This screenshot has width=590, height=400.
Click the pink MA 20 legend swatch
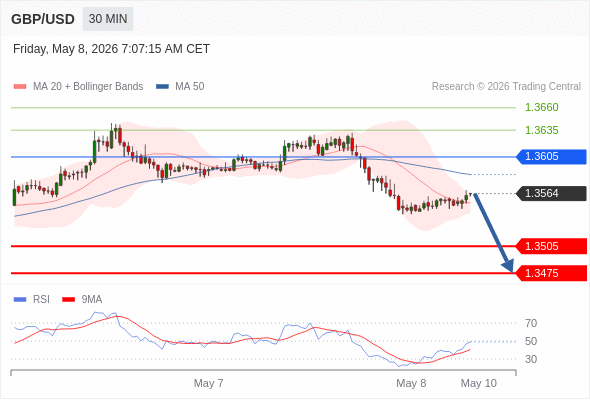(x=20, y=87)
